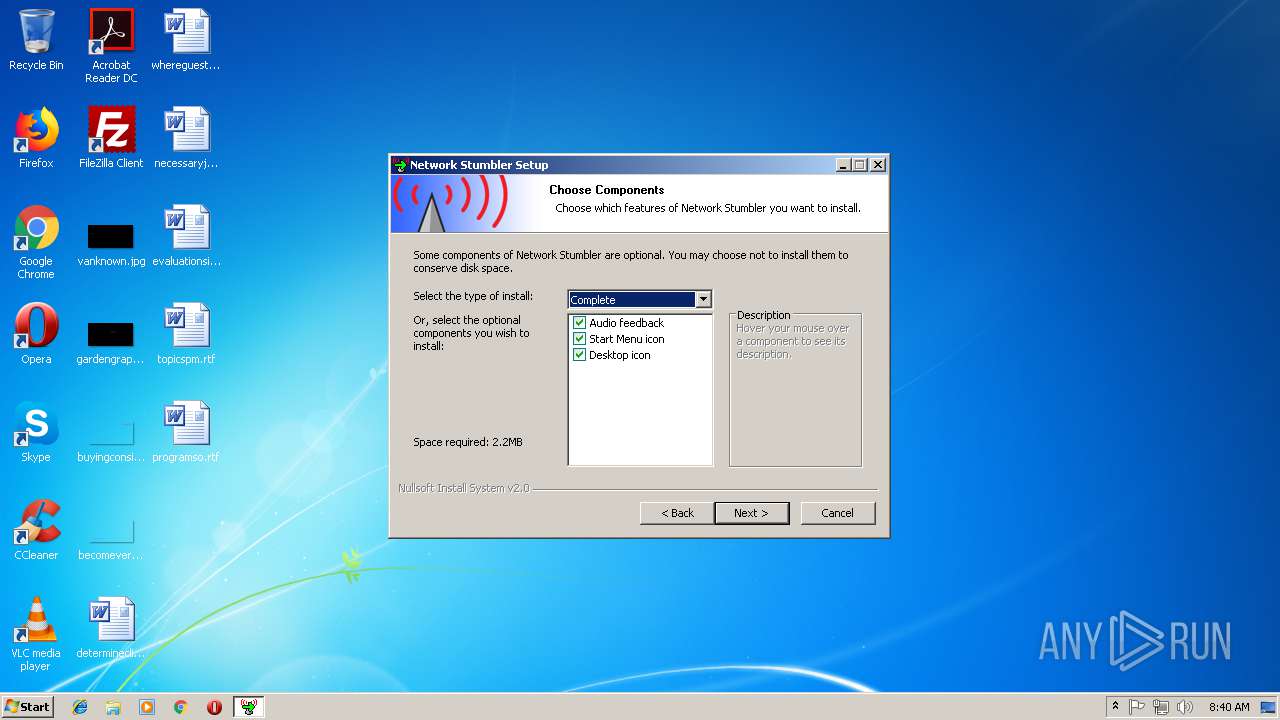Viewport: 1280px width, 720px height.
Task: Open Windows Explorer folder in taskbar
Action: point(113,707)
